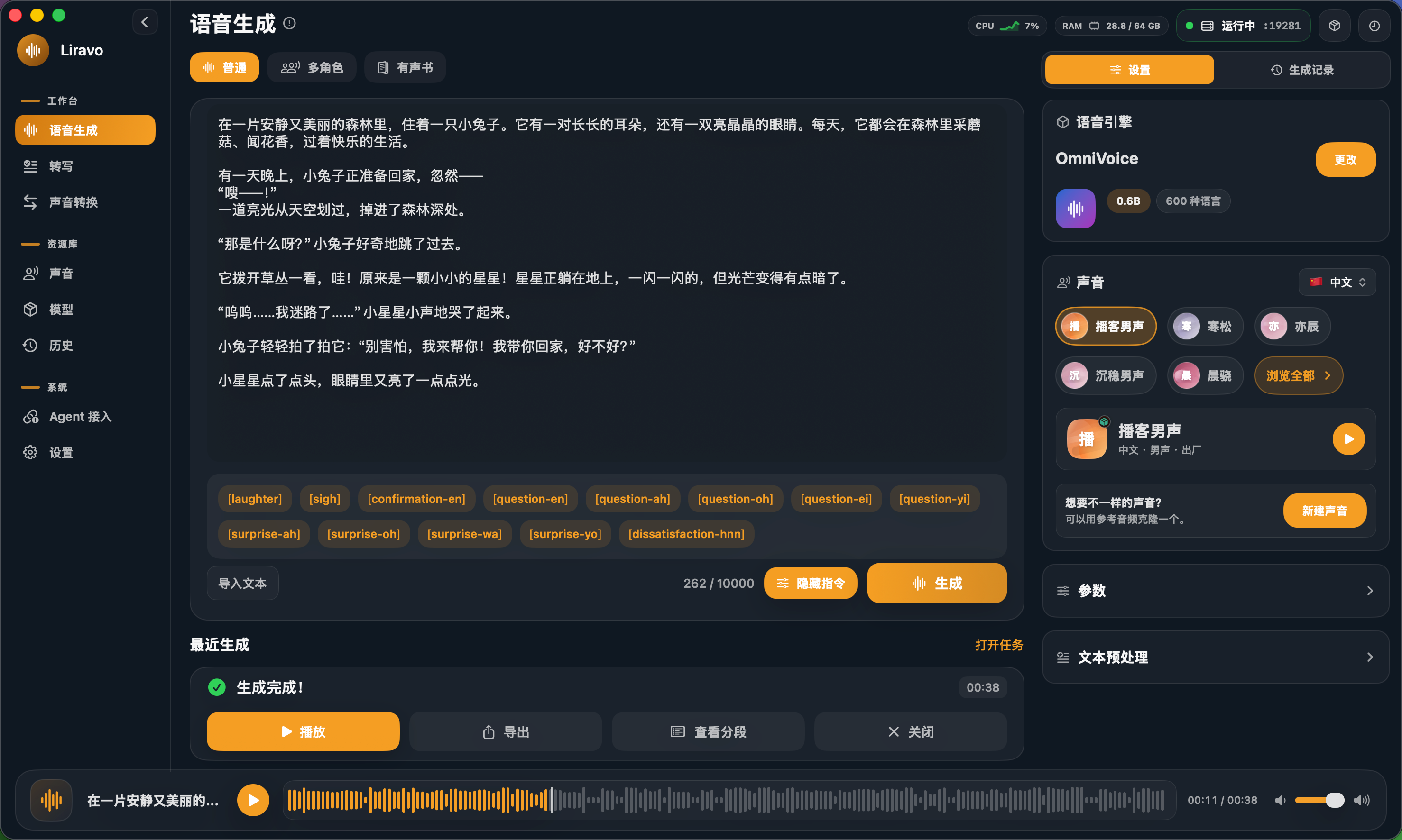Switch to the 生成记录 tab
This screenshot has height=840, width=1402.
click(x=1302, y=70)
